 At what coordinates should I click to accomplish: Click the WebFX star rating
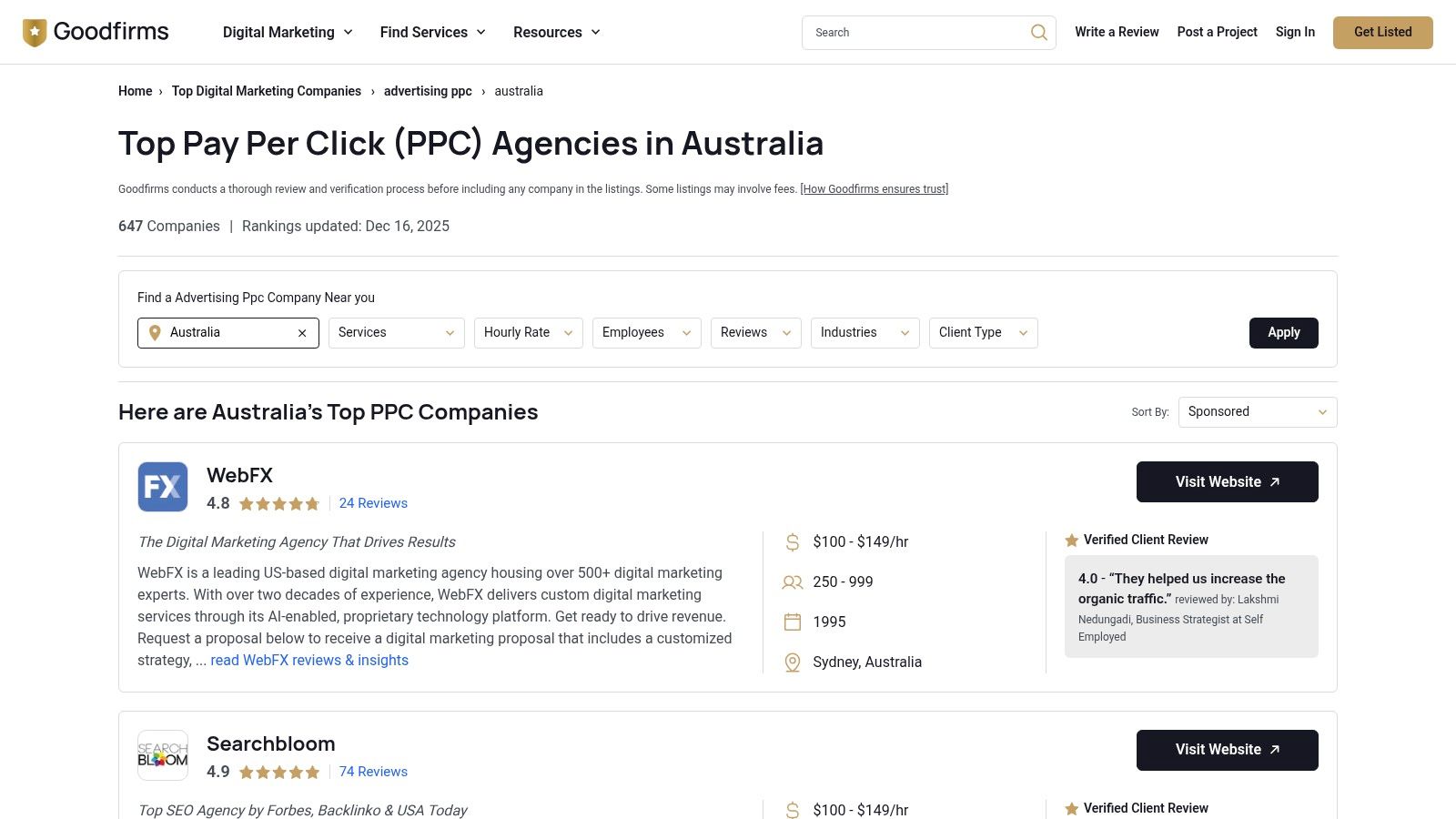(x=278, y=504)
